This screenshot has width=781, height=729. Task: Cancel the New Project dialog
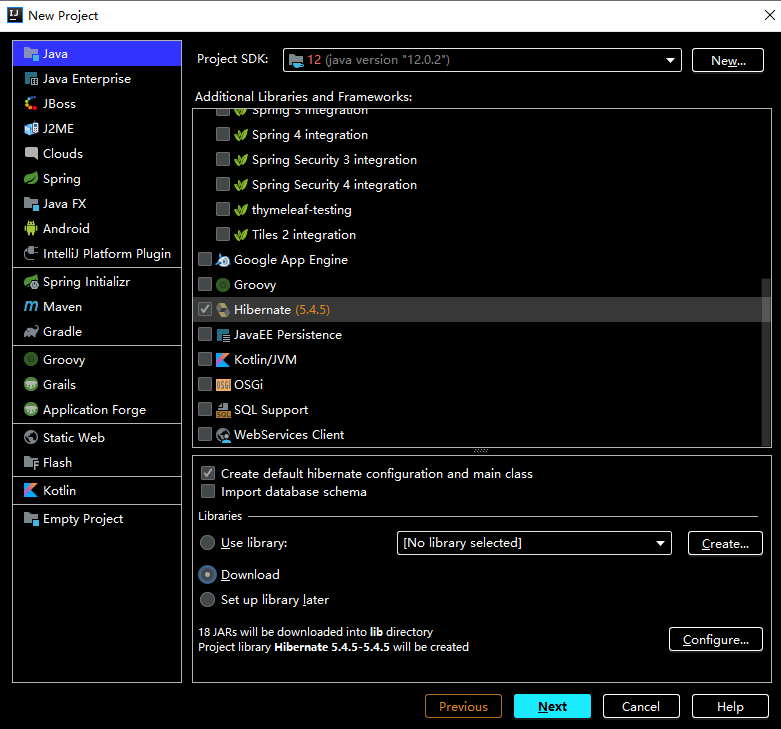(x=641, y=706)
